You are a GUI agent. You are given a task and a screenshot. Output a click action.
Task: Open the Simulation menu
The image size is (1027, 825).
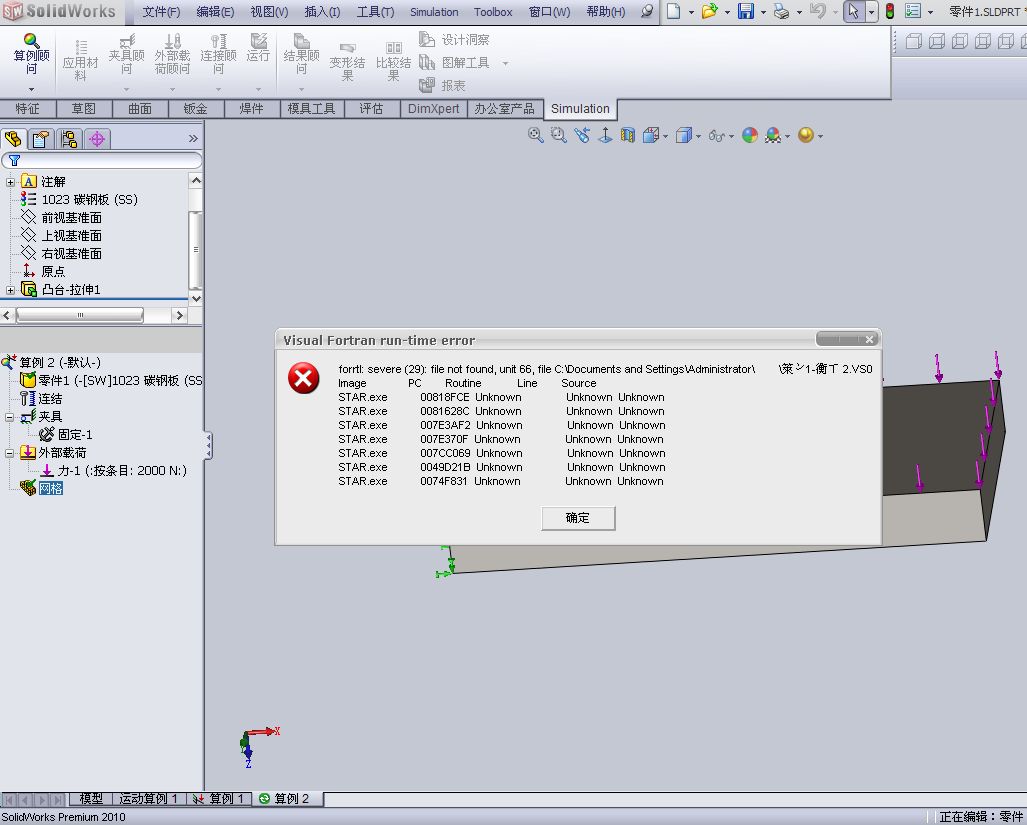(434, 12)
